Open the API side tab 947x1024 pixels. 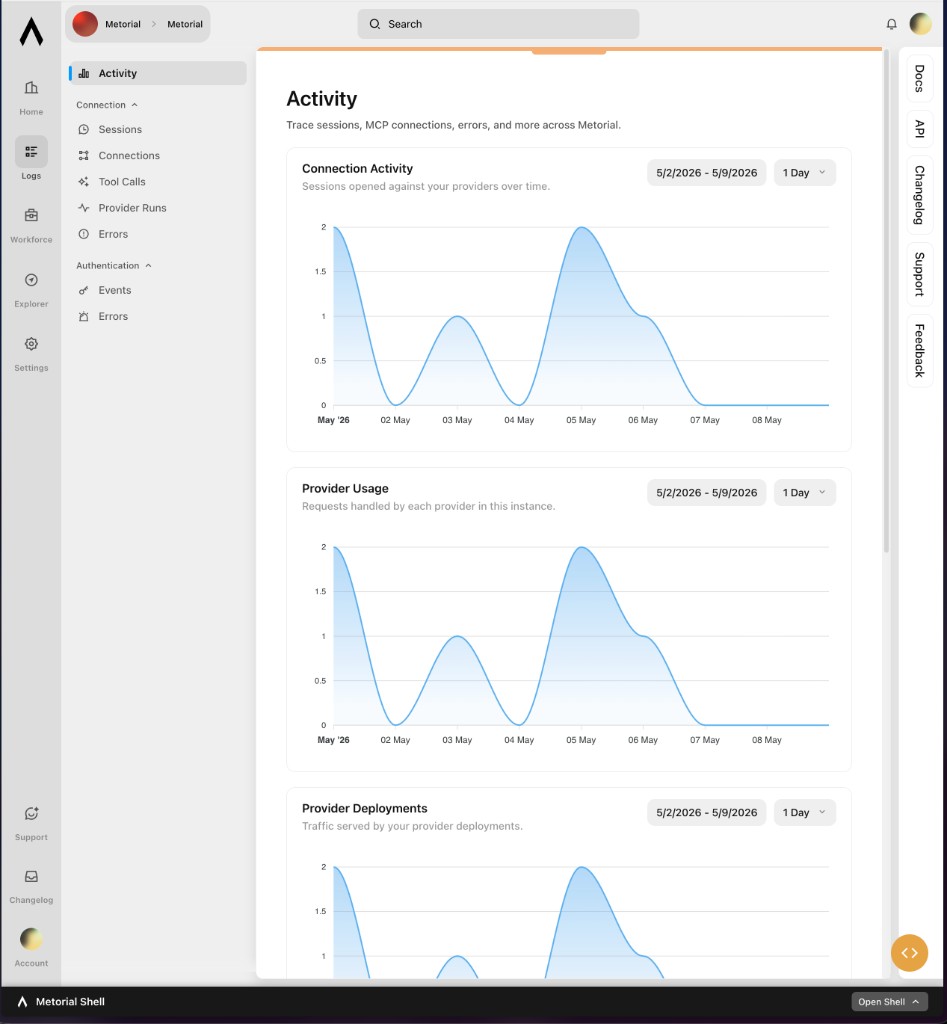[920, 129]
